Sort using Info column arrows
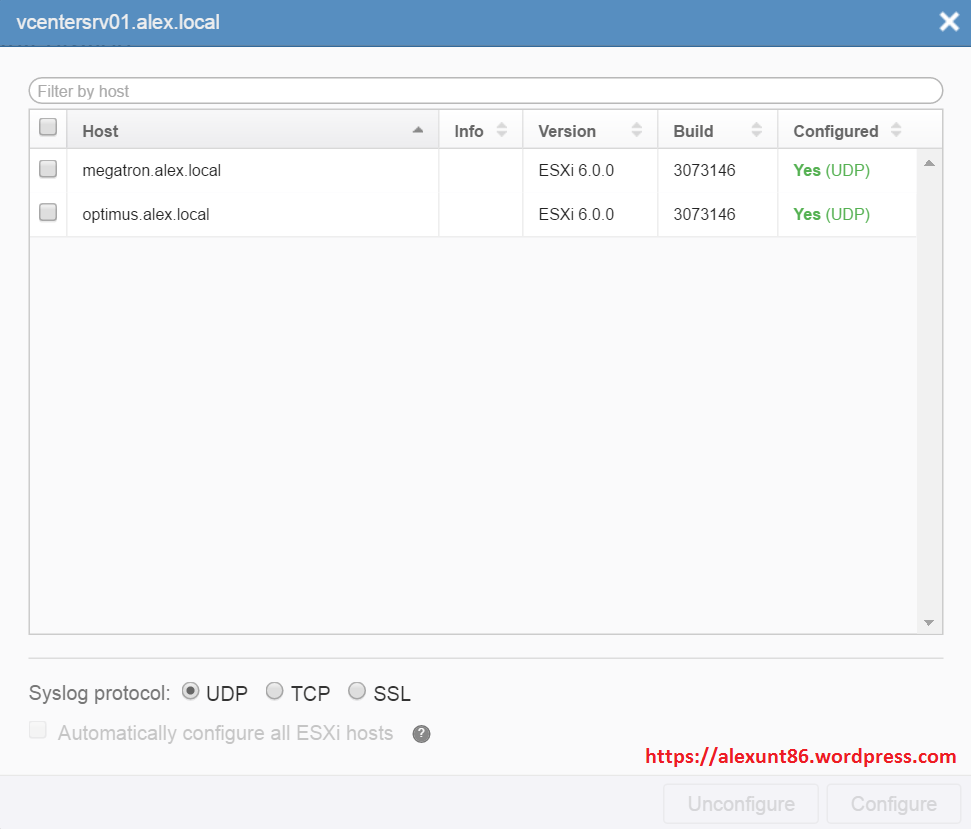This screenshot has width=971, height=829. [502, 130]
